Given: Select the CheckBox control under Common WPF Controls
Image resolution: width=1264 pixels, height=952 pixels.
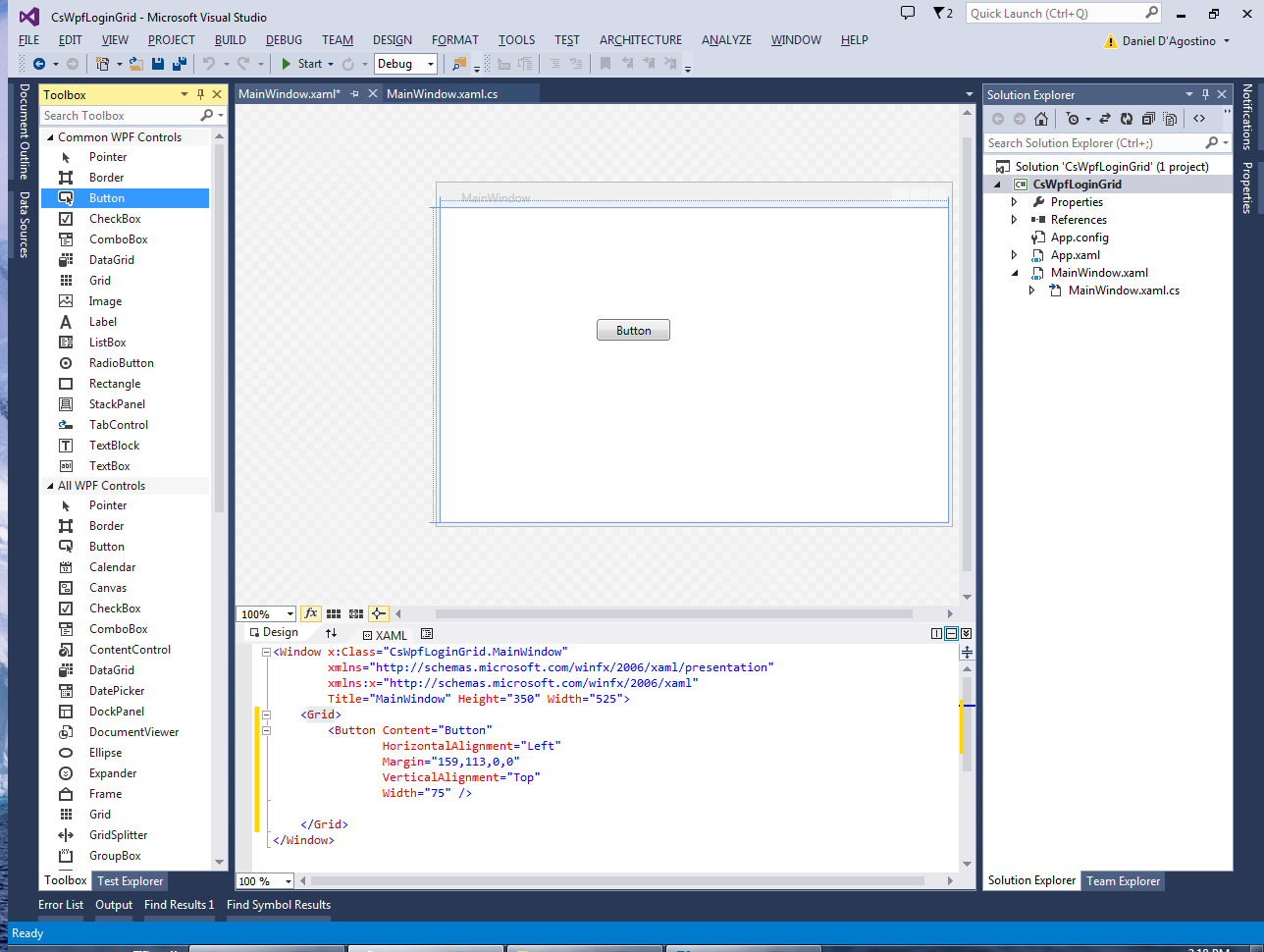Looking at the screenshot, I should point(126,219).
